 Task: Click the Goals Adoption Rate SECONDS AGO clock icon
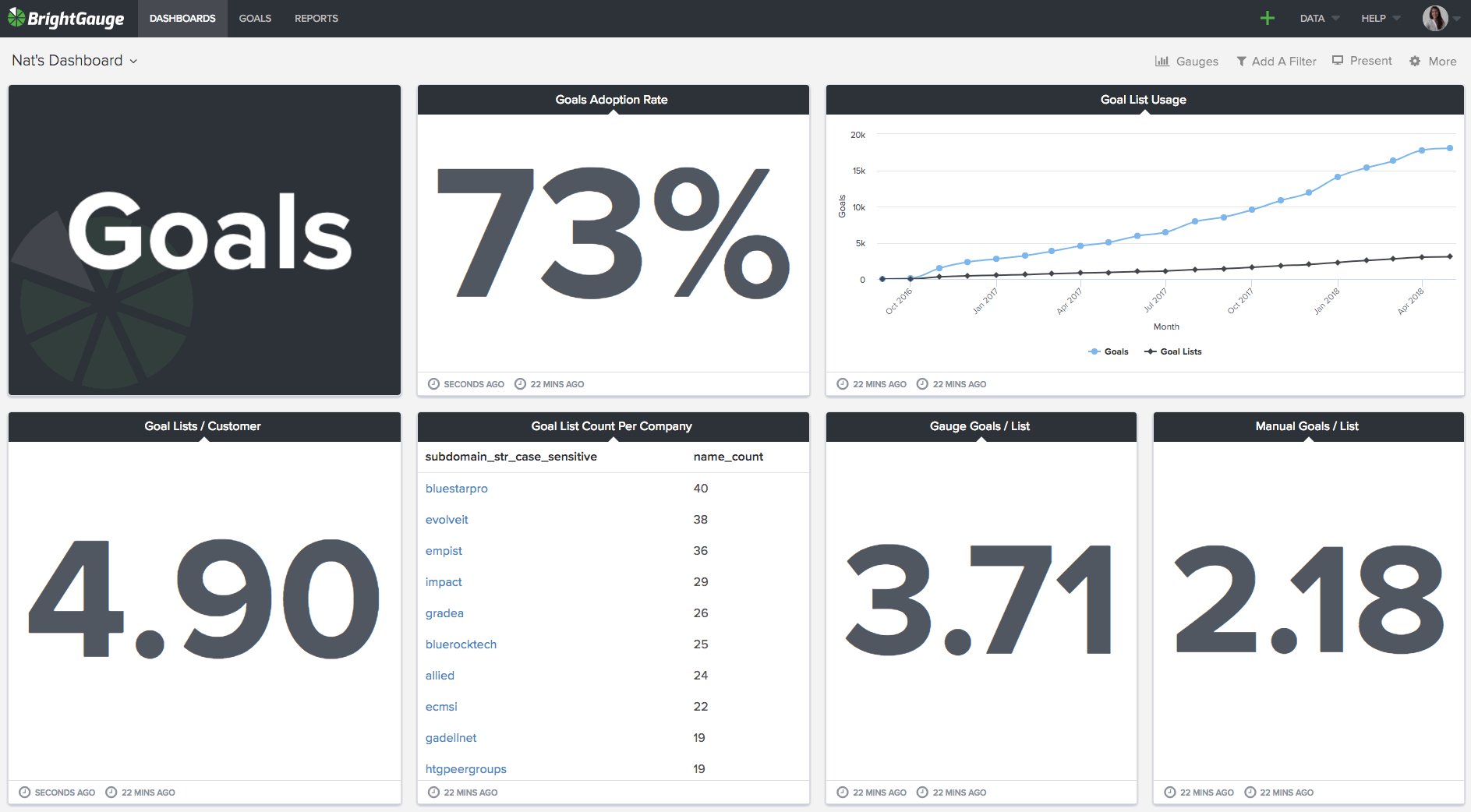tap(434, 383)
